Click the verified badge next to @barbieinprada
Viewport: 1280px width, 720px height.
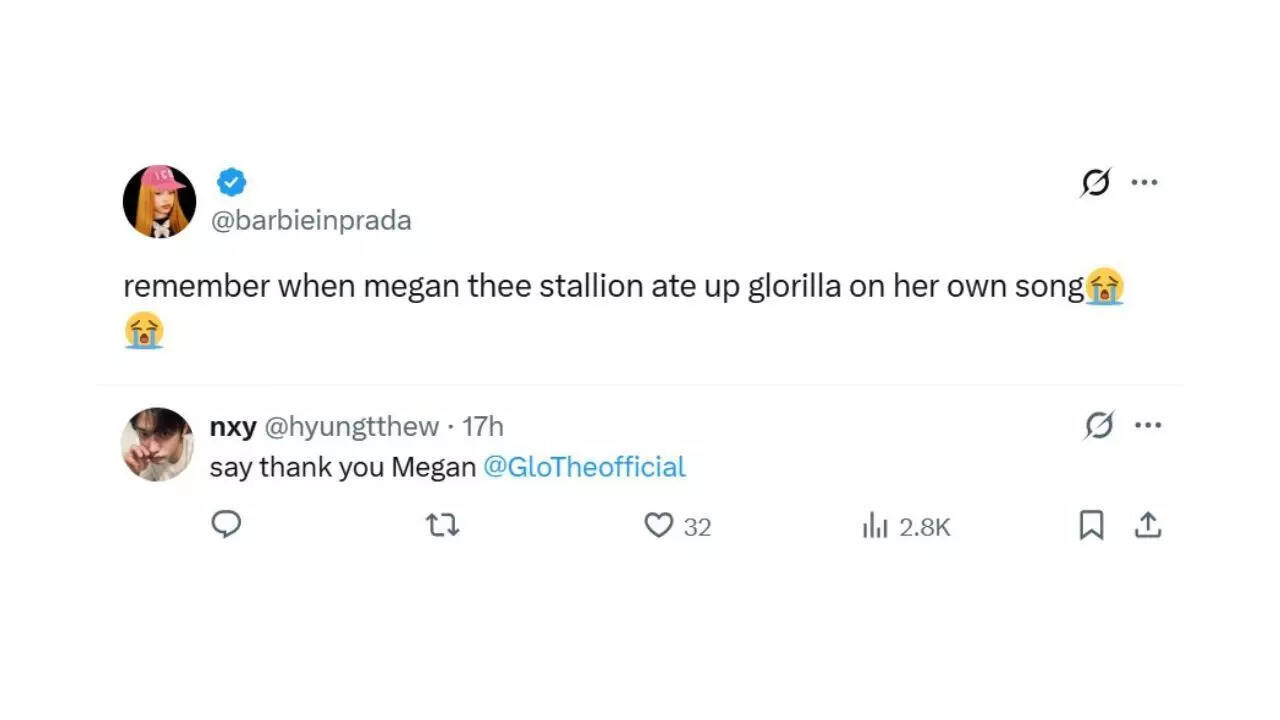231,181
